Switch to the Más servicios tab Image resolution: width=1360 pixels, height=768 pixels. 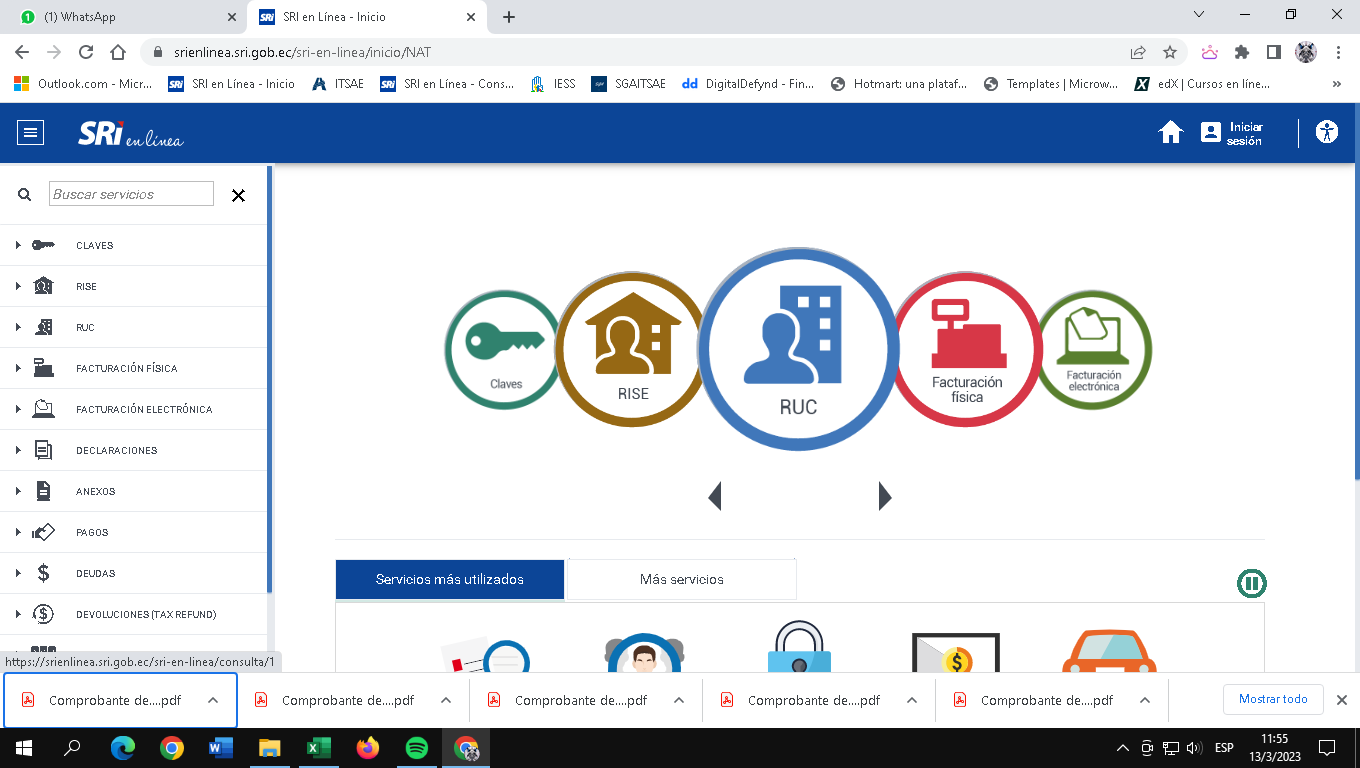(681, 579)
